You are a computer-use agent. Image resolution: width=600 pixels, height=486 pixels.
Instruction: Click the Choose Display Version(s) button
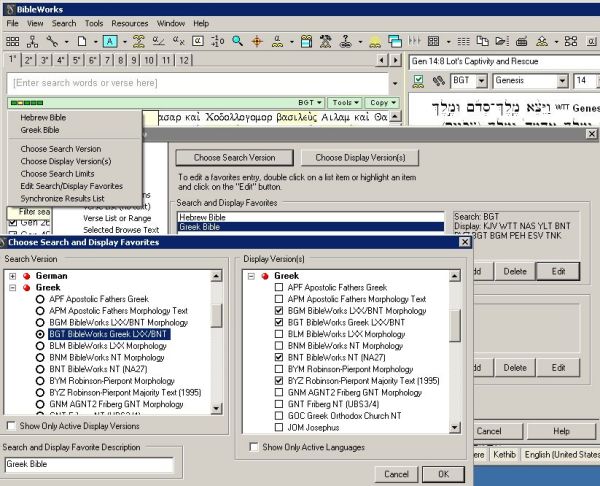pos(360,158)
